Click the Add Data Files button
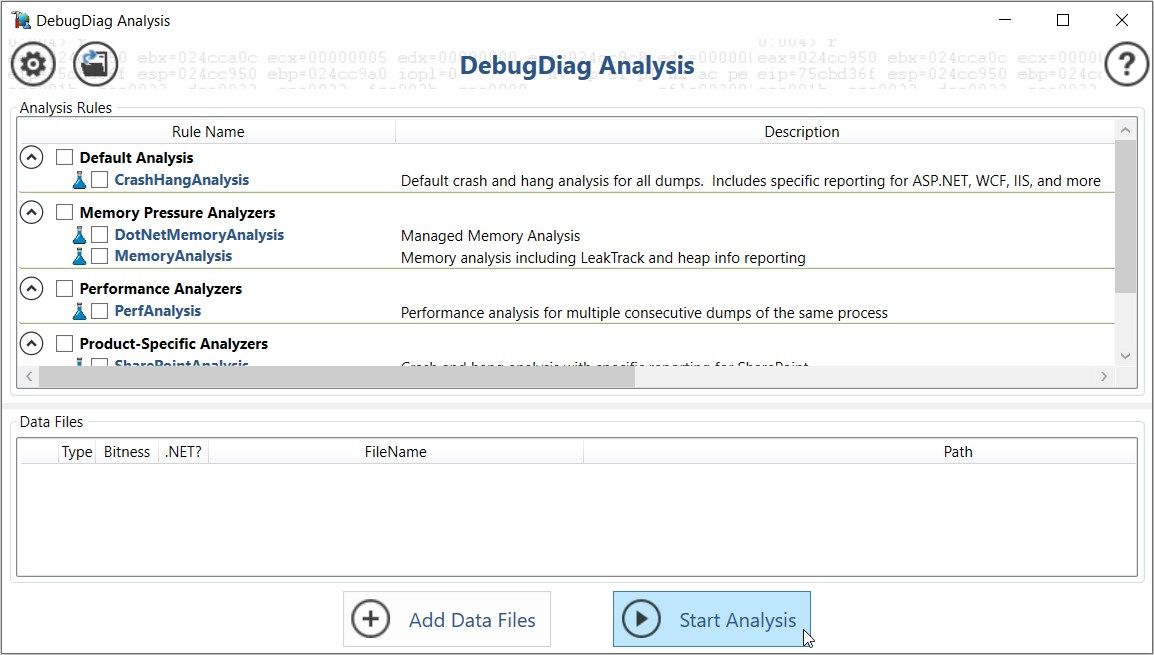This screenshot has width=1154, height=655. point(447,618)
